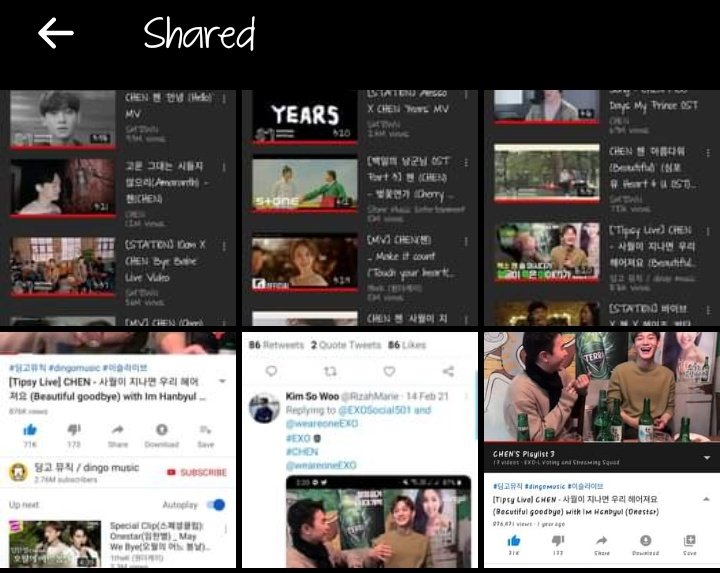Go back using the arrow beside Shared
This screenshot has width=720, height=573.
[56, 33]
